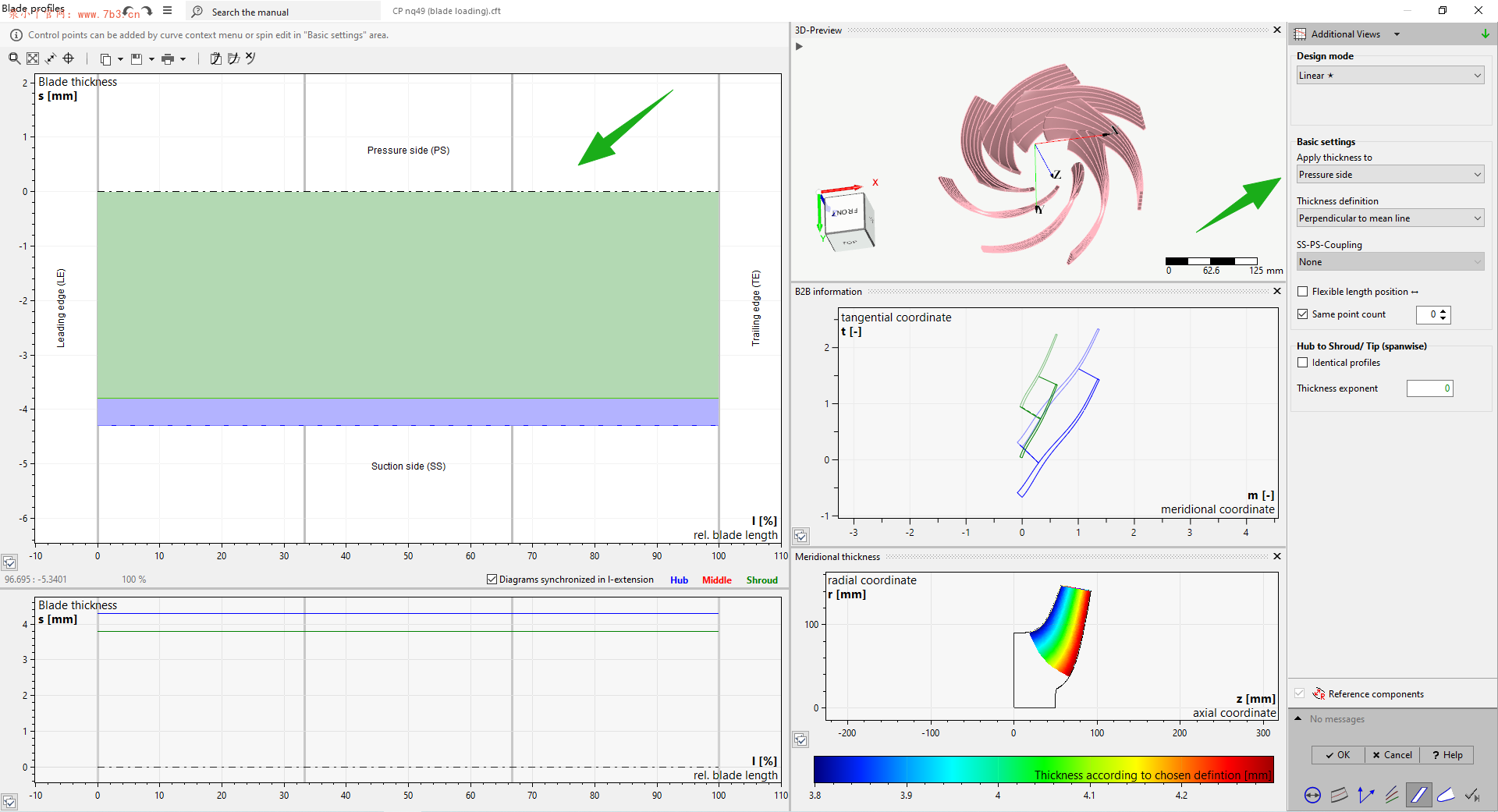This screenshot has height=812, width=1498.
Task: Click the blue arrows blade properties icon
Action: tap(1365, 796)
